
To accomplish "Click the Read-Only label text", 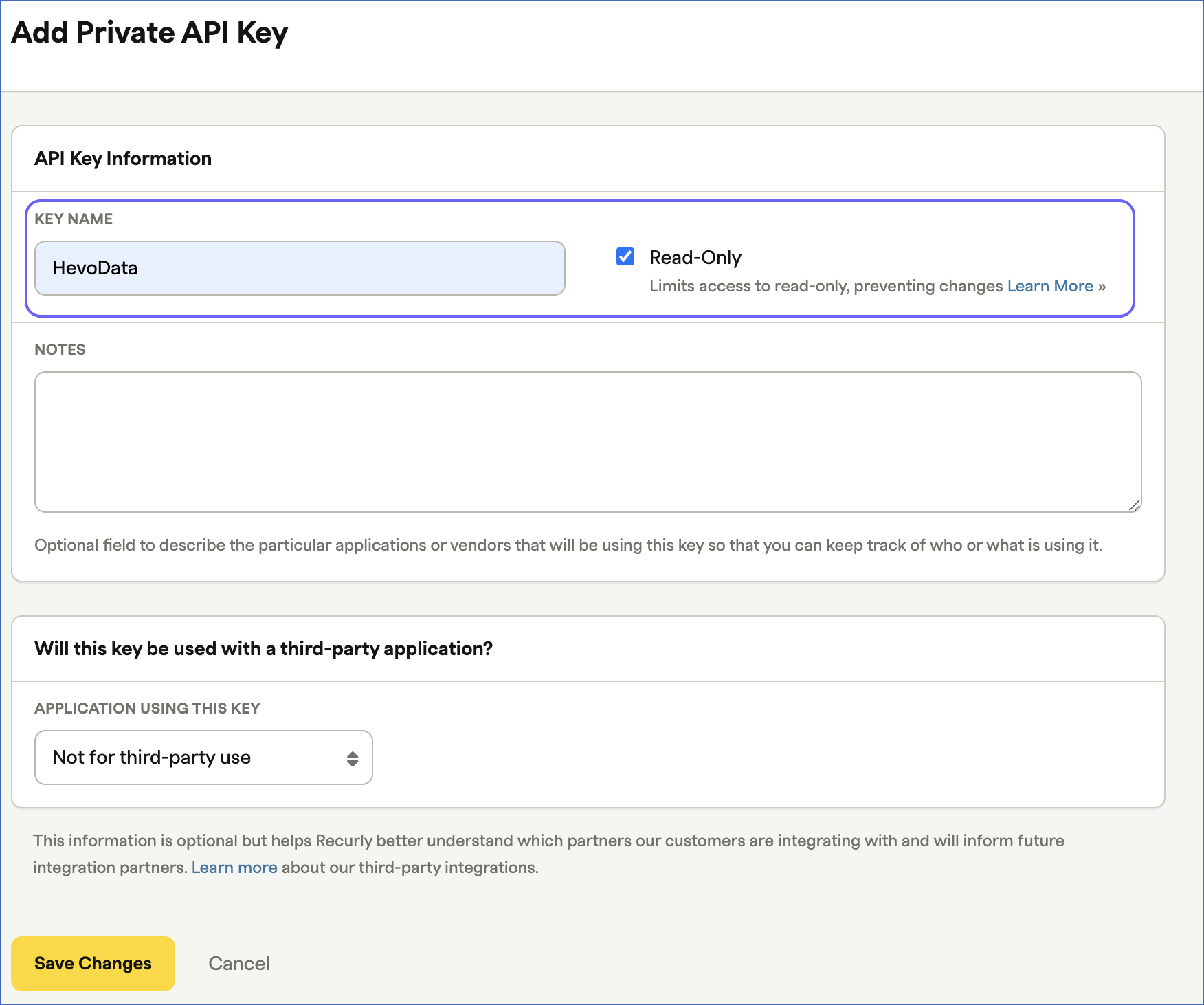I will pos(695,257).
